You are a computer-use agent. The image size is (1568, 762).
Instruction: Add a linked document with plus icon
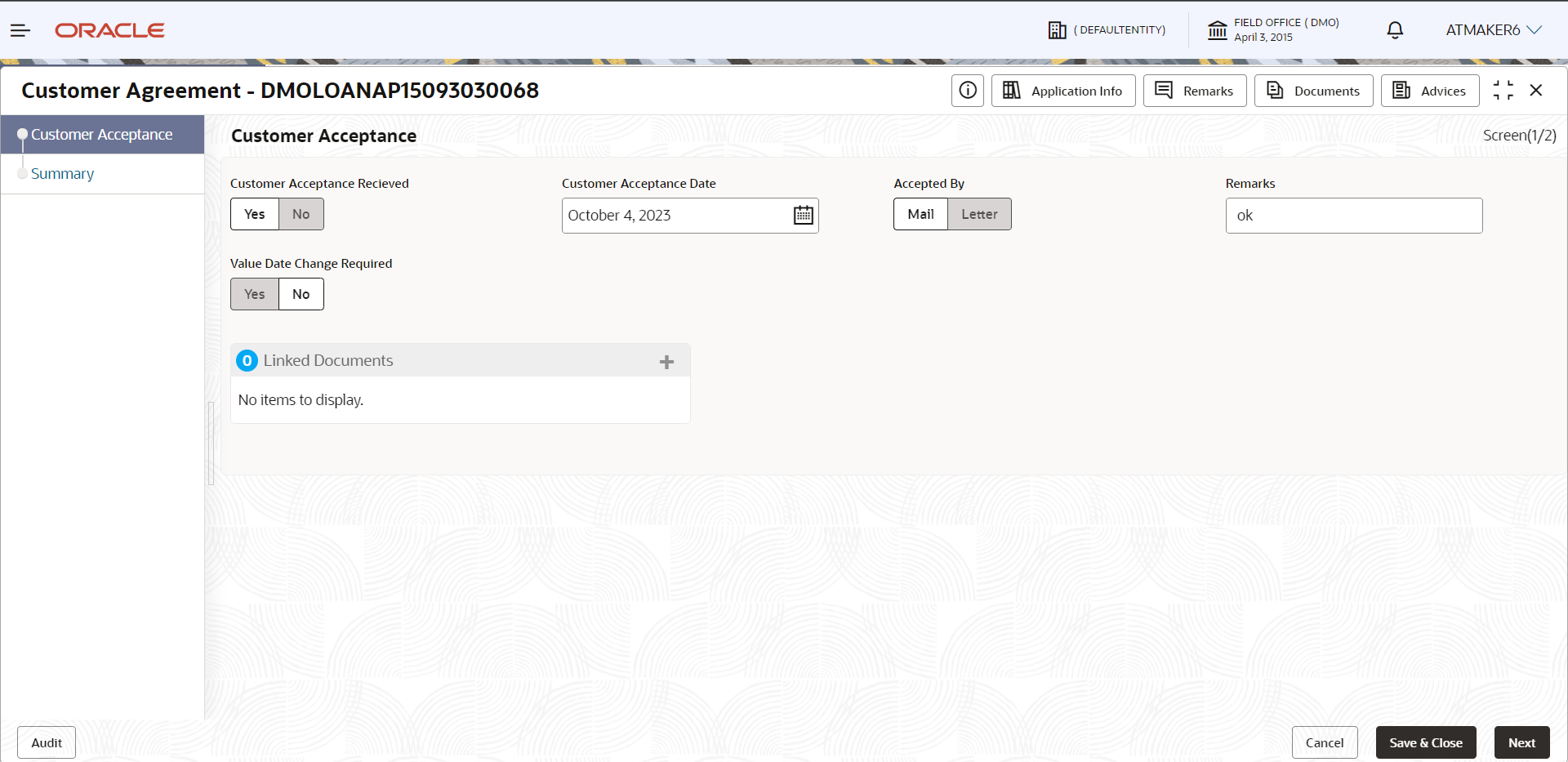[666, 361]
